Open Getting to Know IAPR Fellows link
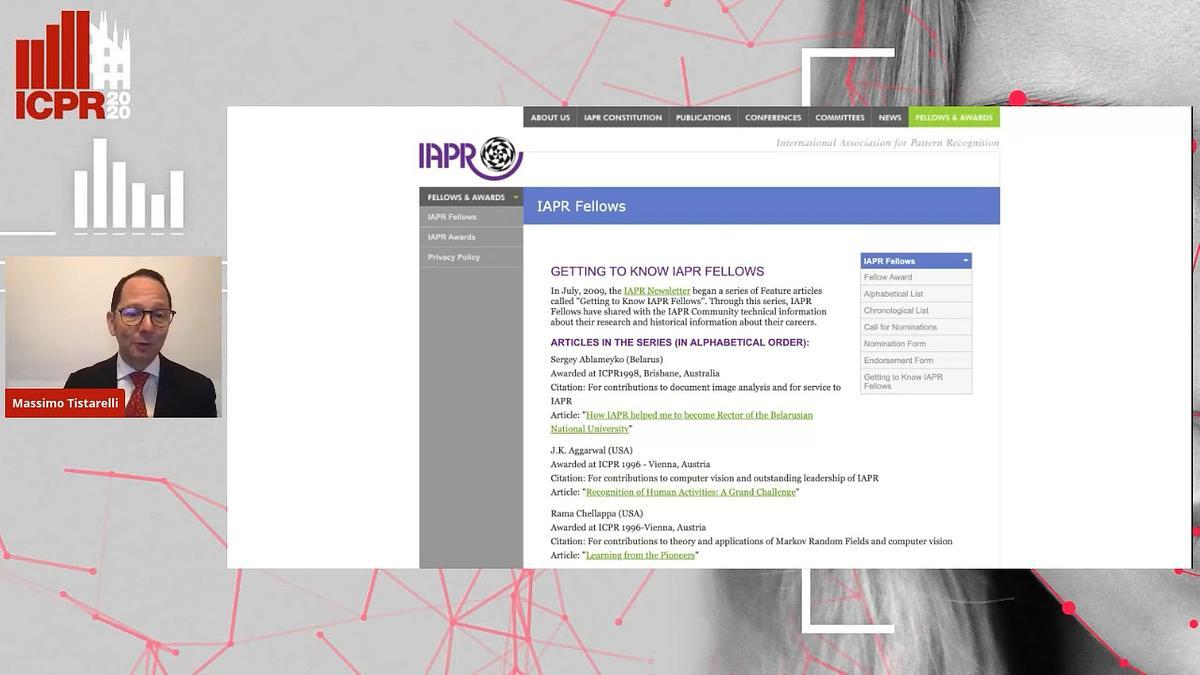Screen dimensions: 1200x675 916,381
